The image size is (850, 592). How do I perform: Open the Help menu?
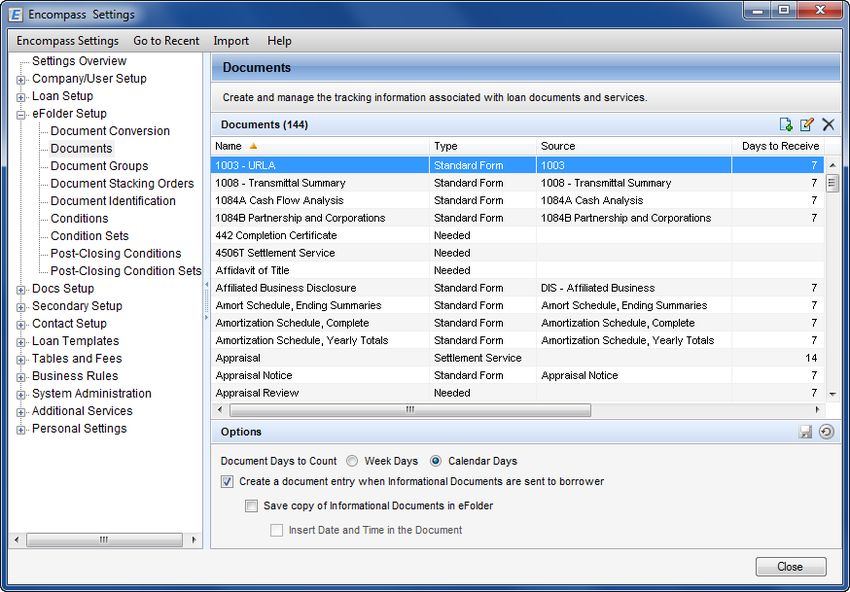click(279, 41)
